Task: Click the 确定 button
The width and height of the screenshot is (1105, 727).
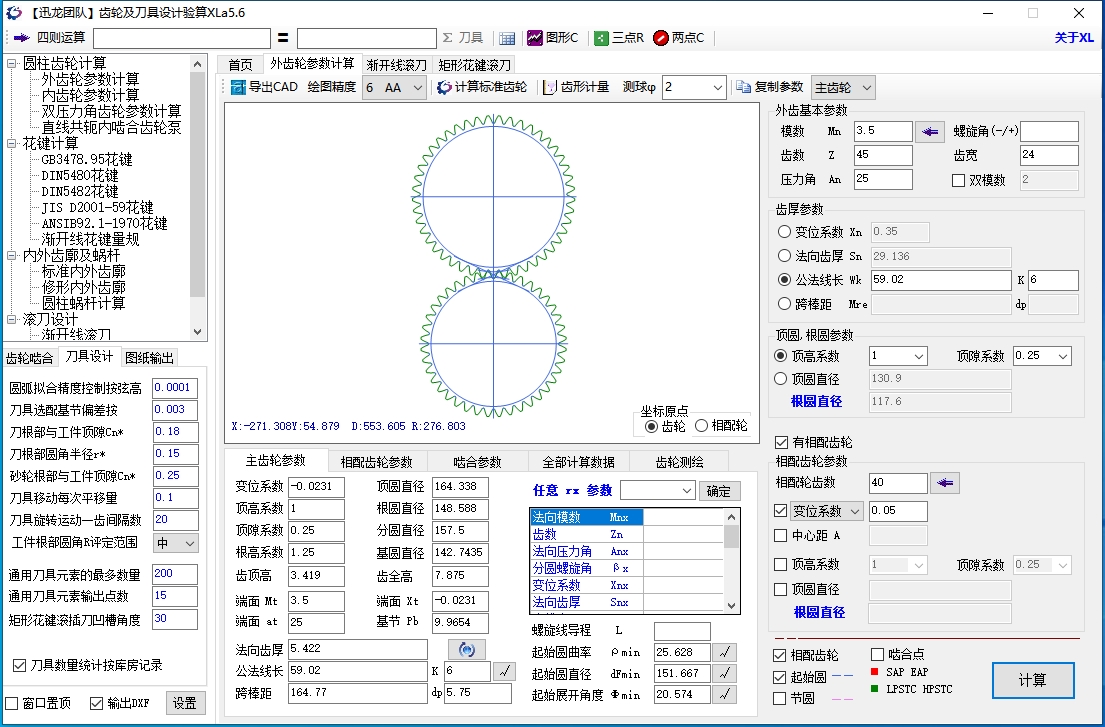Action: click(x=719, y=491)
